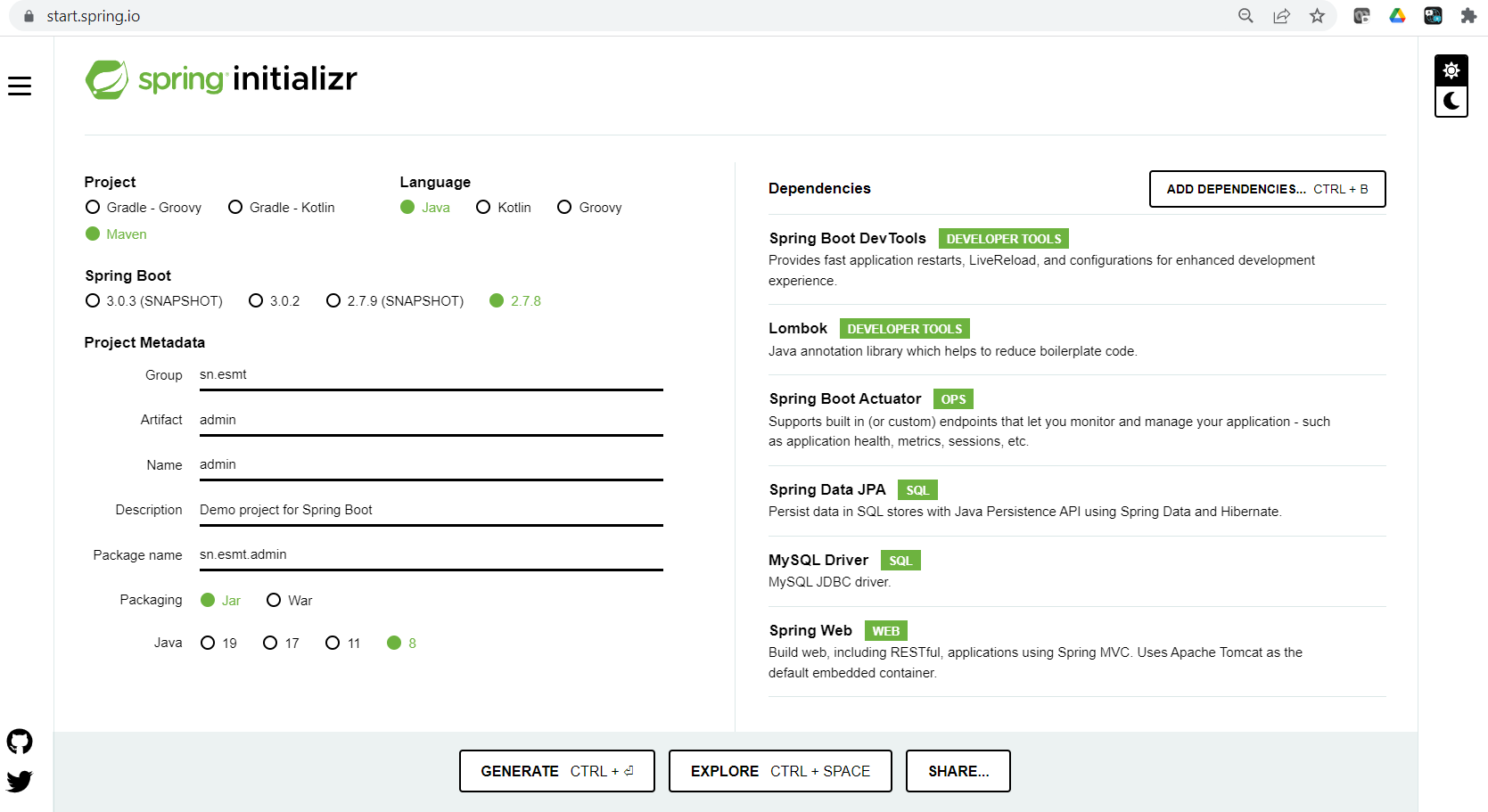Click the Spring Boot Actuator dependency
This screenshot has height=812, width=1488.
pos(1077,420)
